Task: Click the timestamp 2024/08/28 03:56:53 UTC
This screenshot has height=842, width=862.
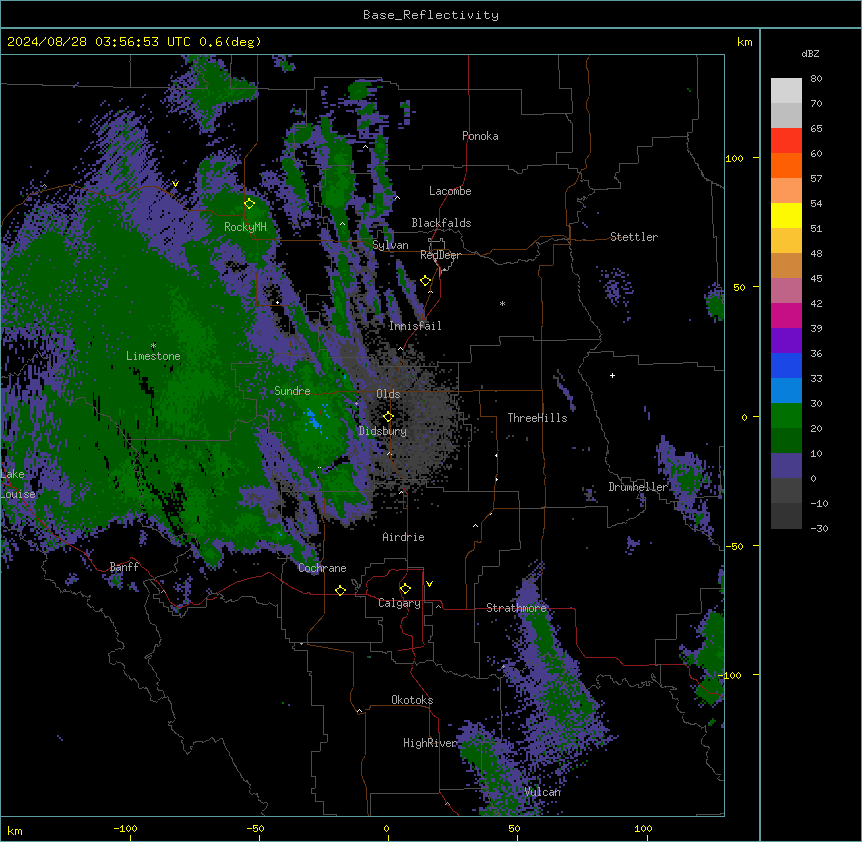Action: (x=99, y=42)
